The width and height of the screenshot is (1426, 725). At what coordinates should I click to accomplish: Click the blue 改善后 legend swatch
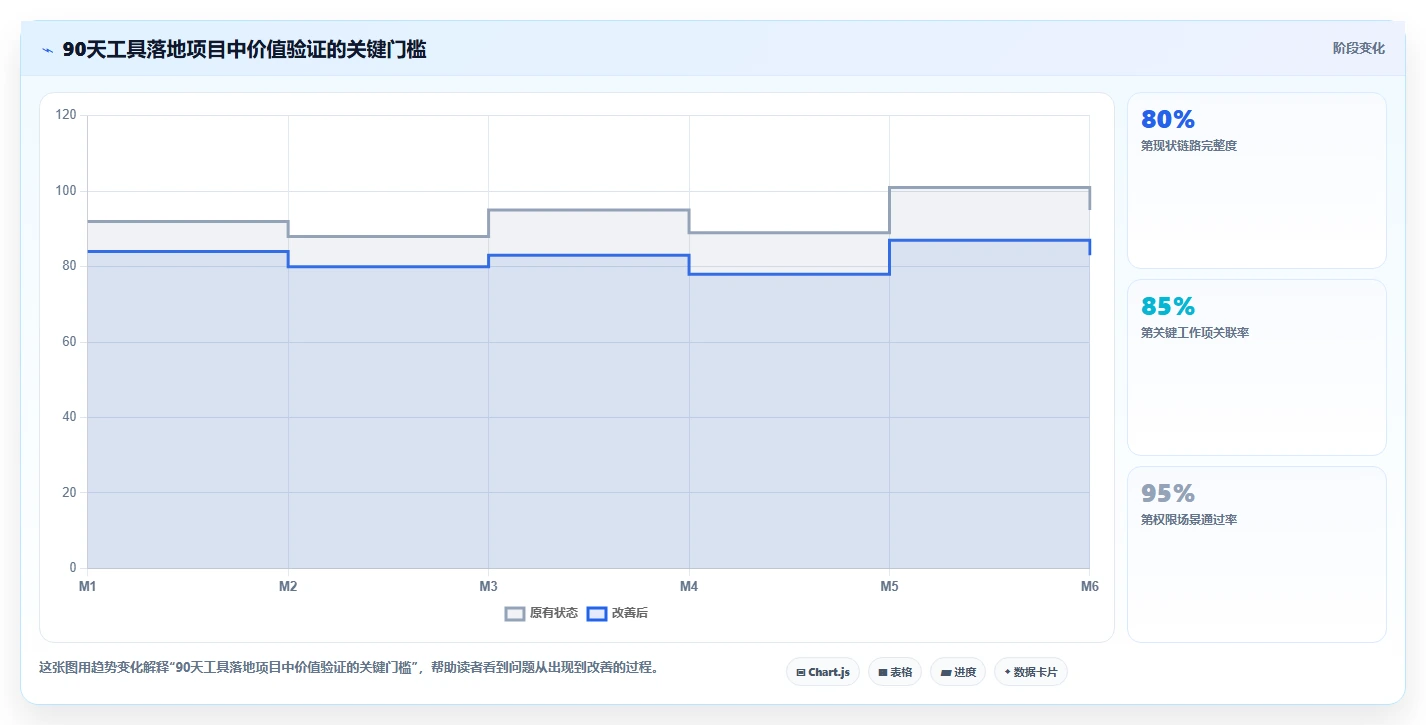coord(596,613)
